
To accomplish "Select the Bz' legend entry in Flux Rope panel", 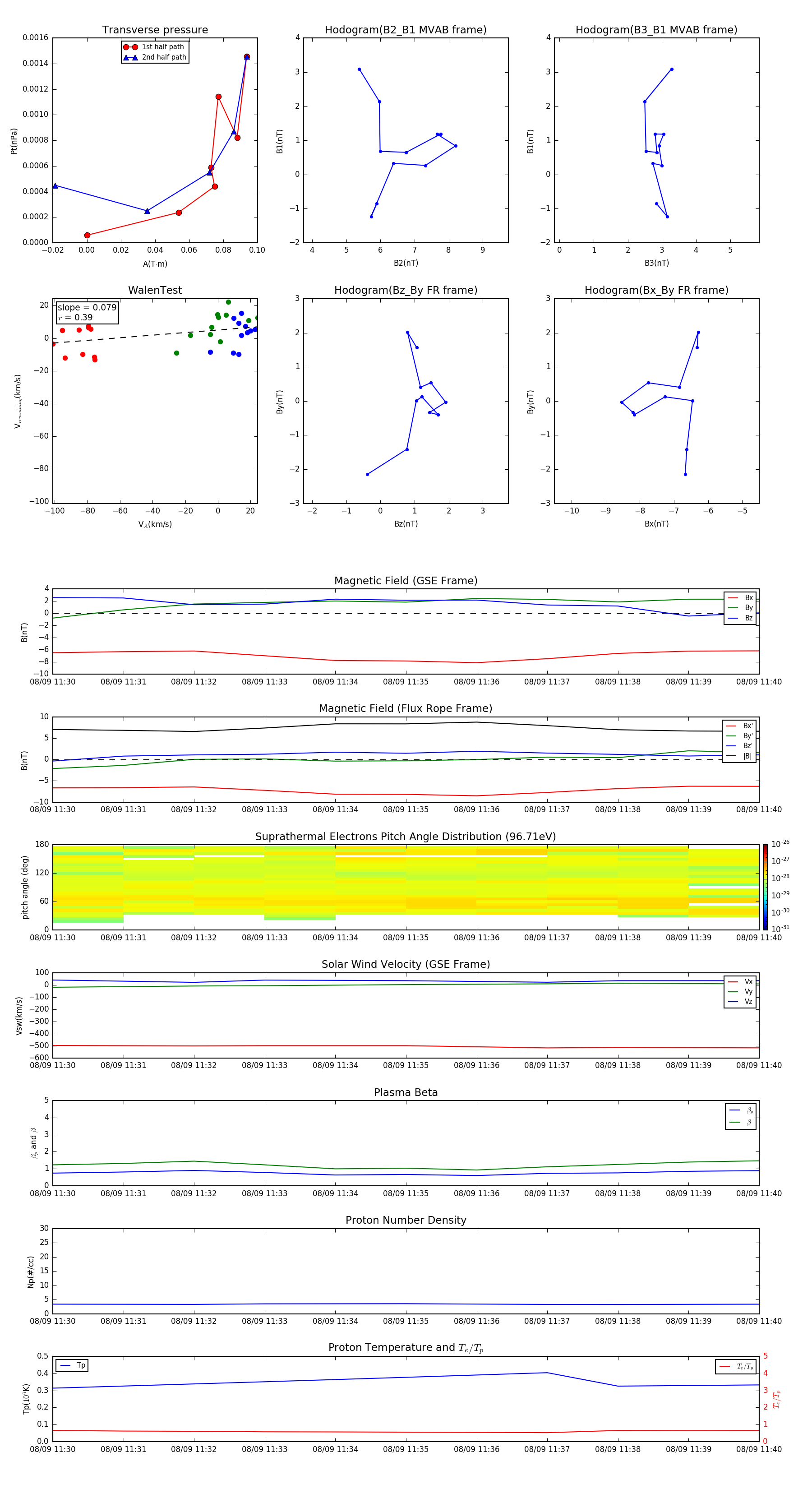I will point(739,746).
